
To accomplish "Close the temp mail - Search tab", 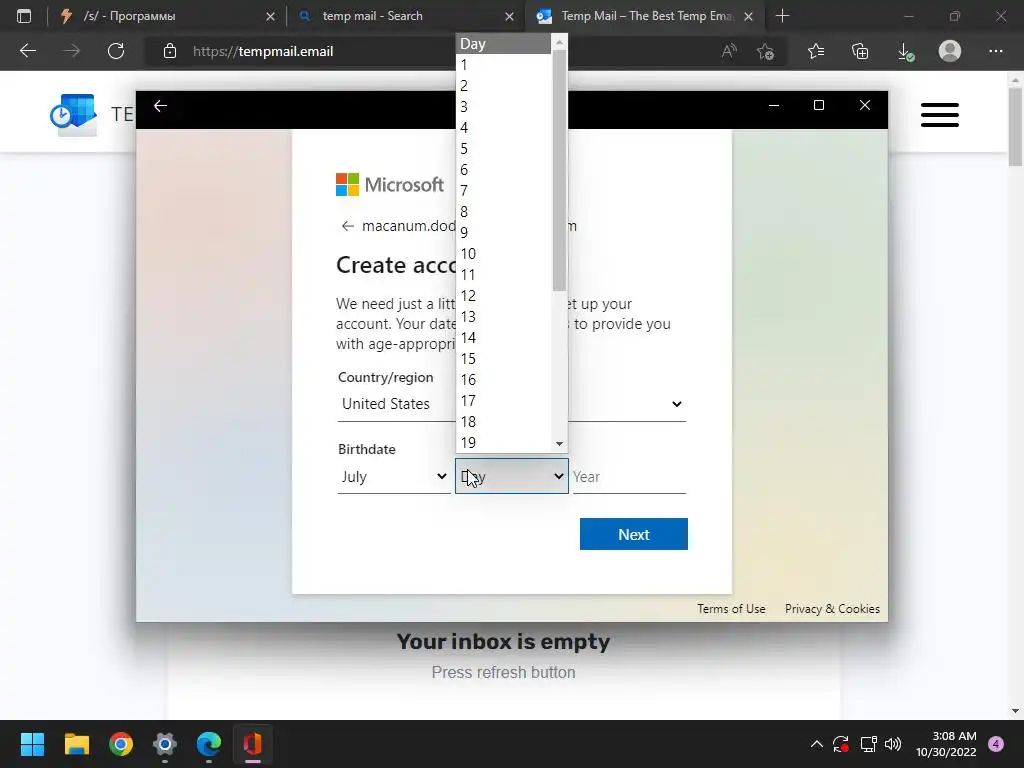I will pos(509,16).
